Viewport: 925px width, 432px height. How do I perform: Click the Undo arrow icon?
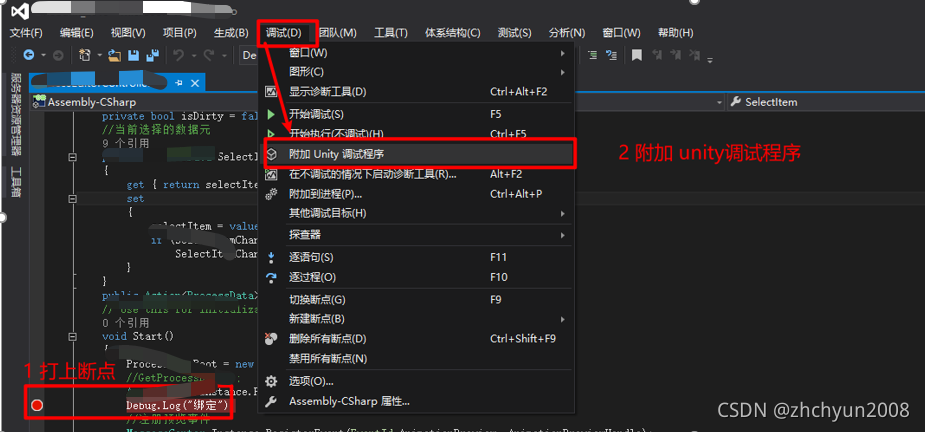179,55
